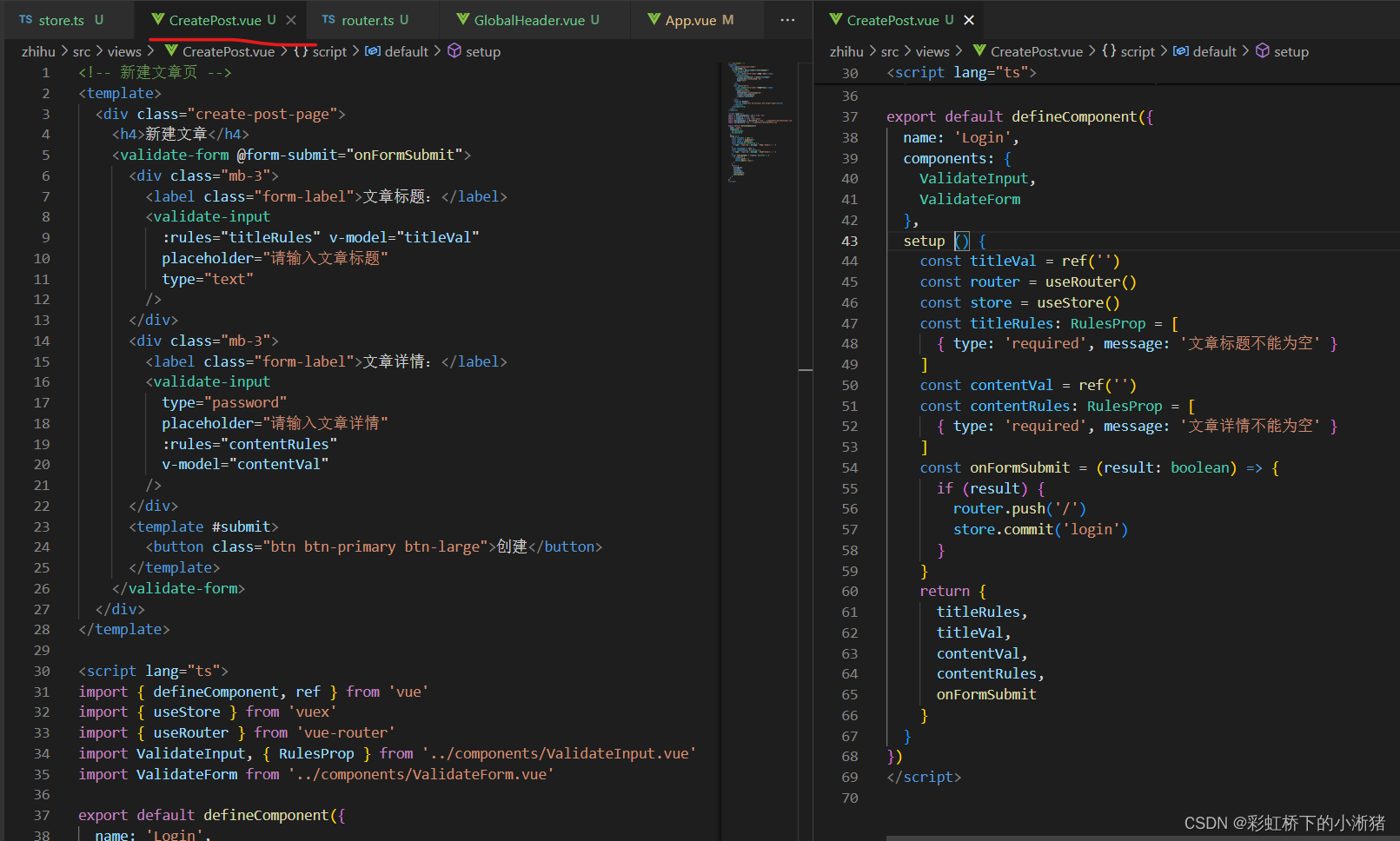Click line number 23 in left editor
Viewport: 1400px width, 841px height.
tap(42, 526)
